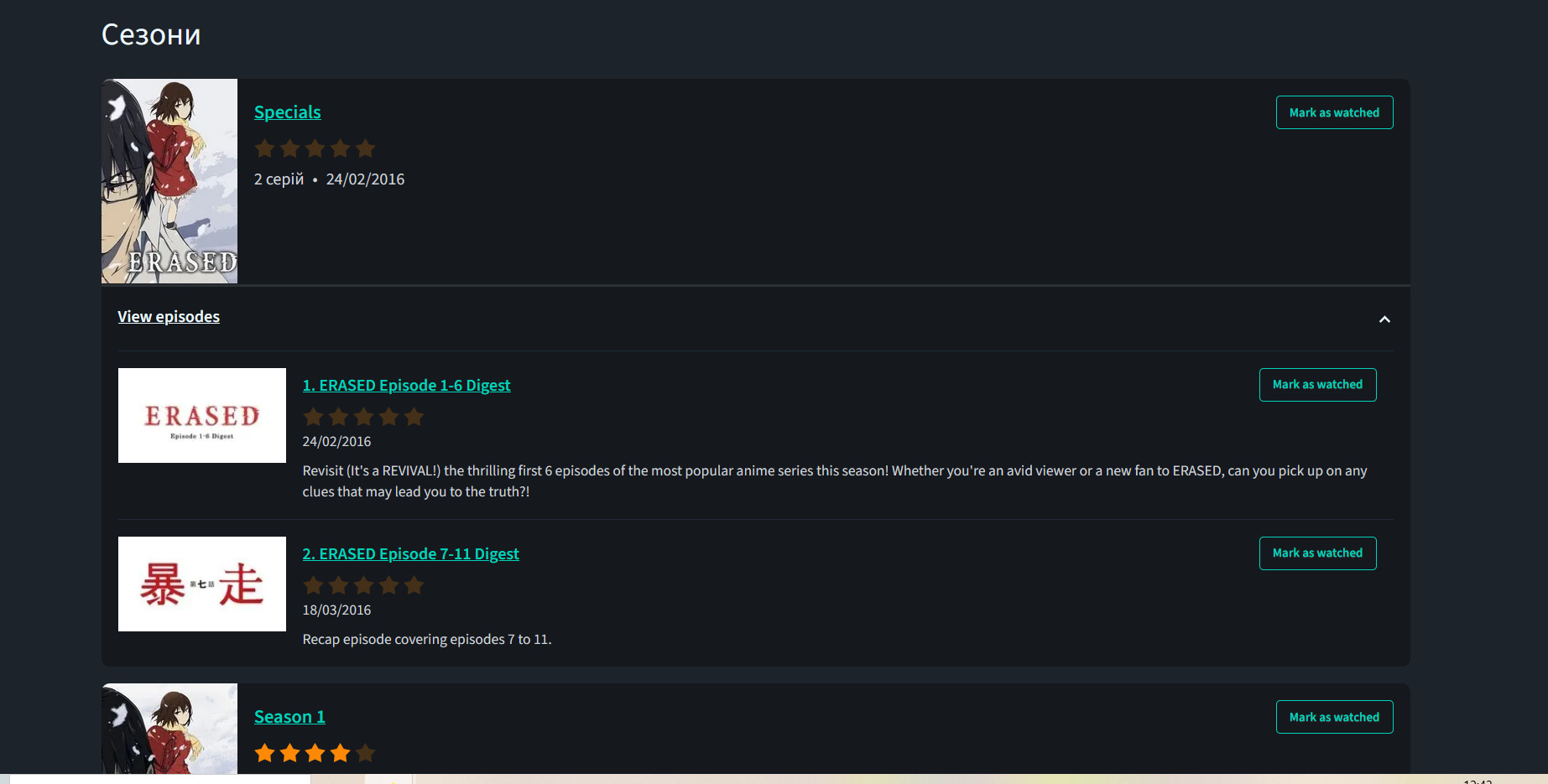1548x784 pixels.
Task: Set Season 1 rating to two stars
Action: click(289, 753)
